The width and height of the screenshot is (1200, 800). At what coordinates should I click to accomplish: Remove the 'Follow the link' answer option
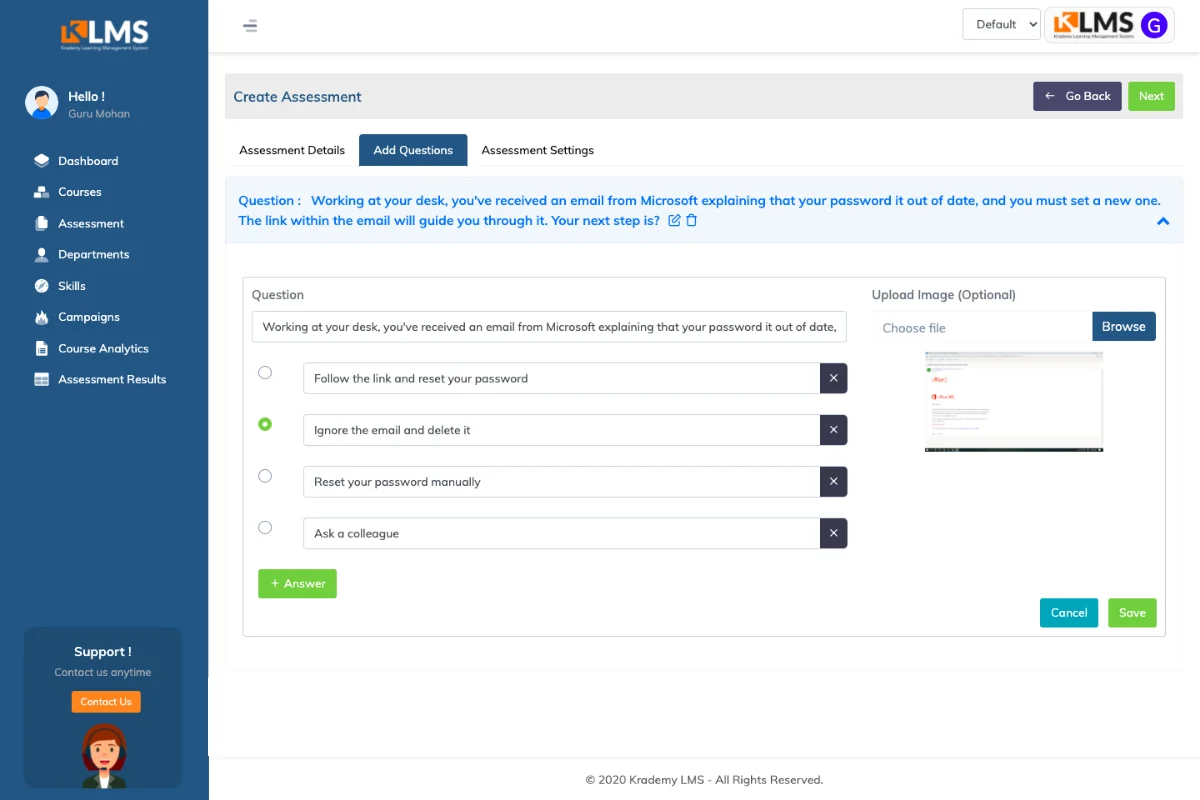[833, 379]
